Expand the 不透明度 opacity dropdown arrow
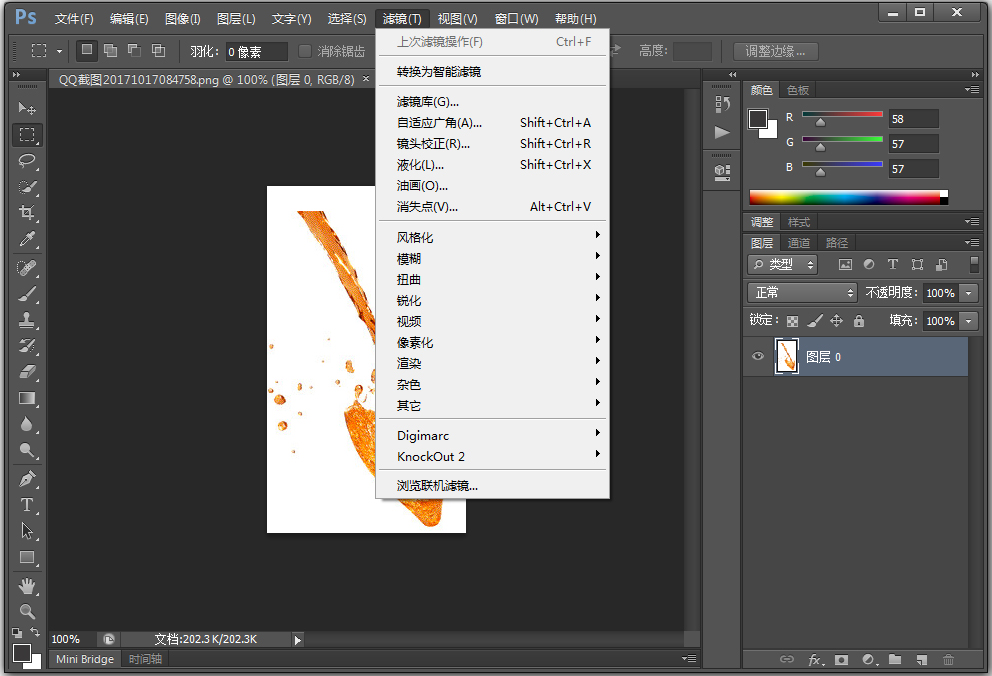This screenshot has height=676, width=992. 968,293
